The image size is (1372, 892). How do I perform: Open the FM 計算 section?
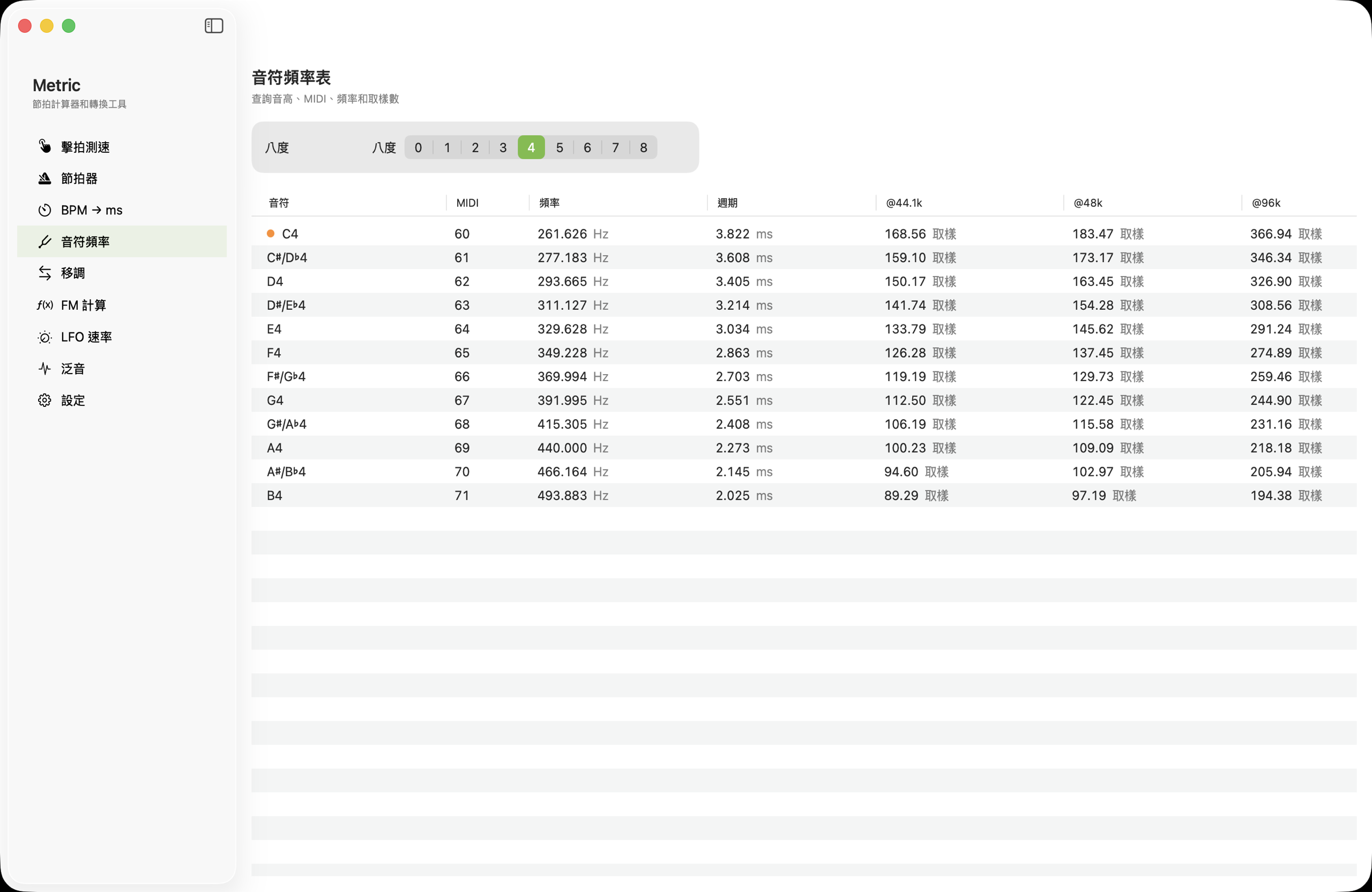pos(122,305)
